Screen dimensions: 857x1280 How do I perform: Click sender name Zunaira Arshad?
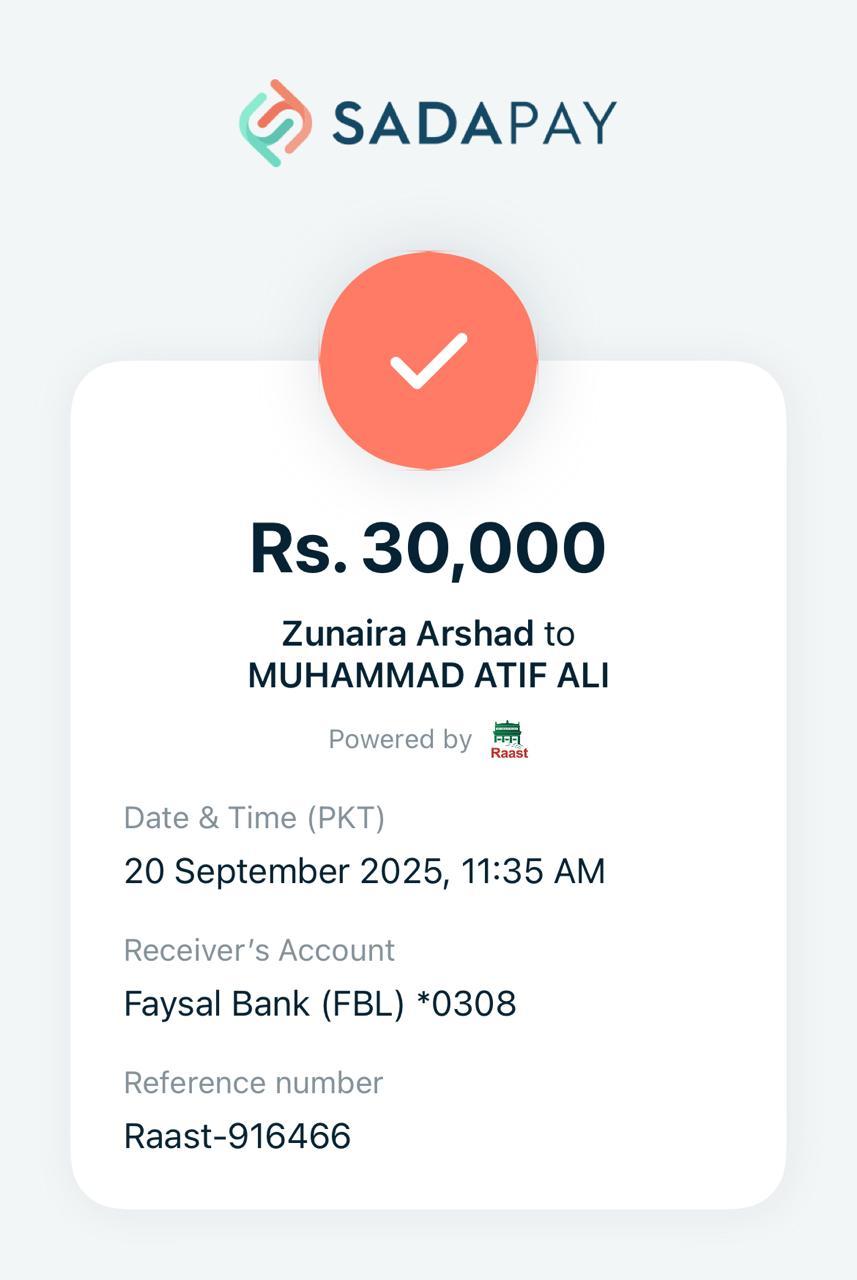[x=407, y=633]
